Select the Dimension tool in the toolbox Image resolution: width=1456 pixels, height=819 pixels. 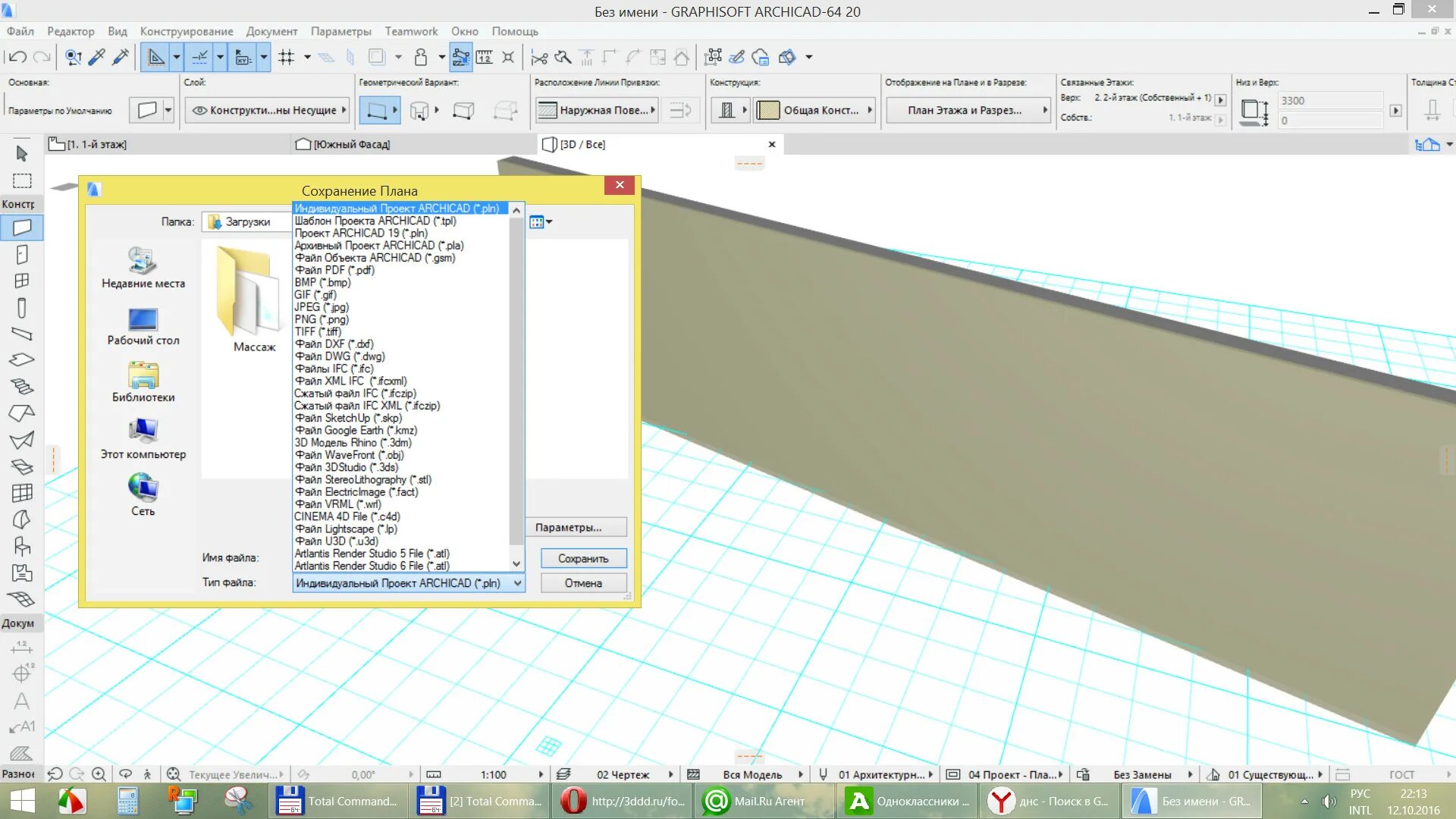point(22,647)
